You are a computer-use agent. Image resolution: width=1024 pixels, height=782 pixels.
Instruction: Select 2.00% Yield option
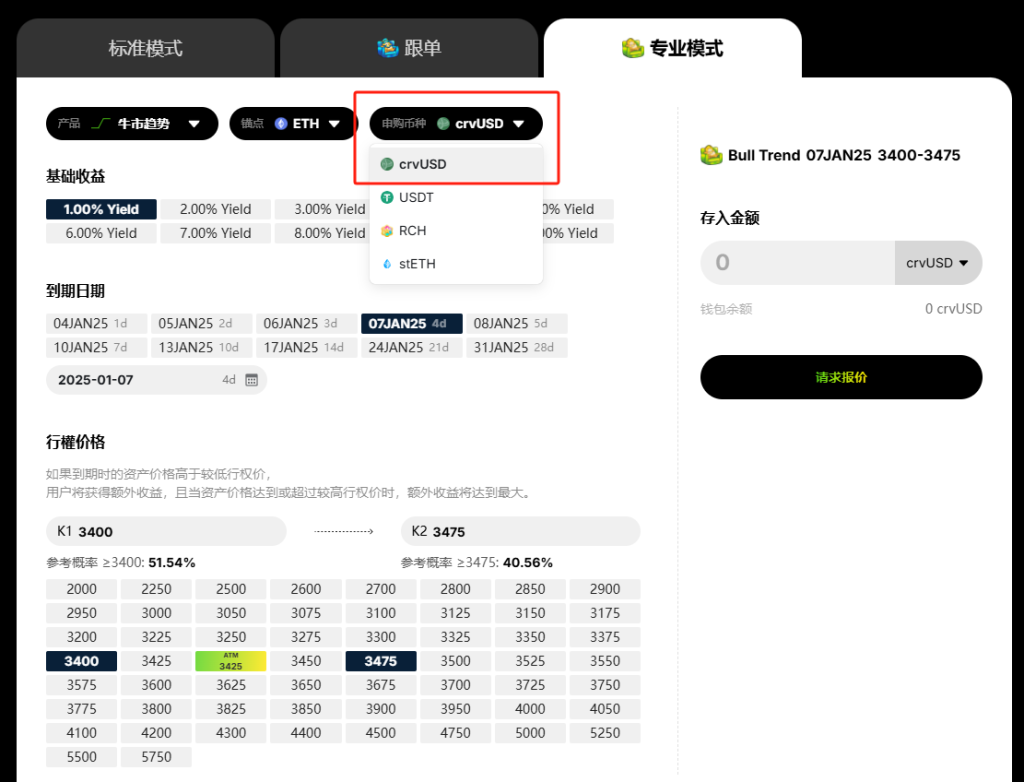coord(216,209)
